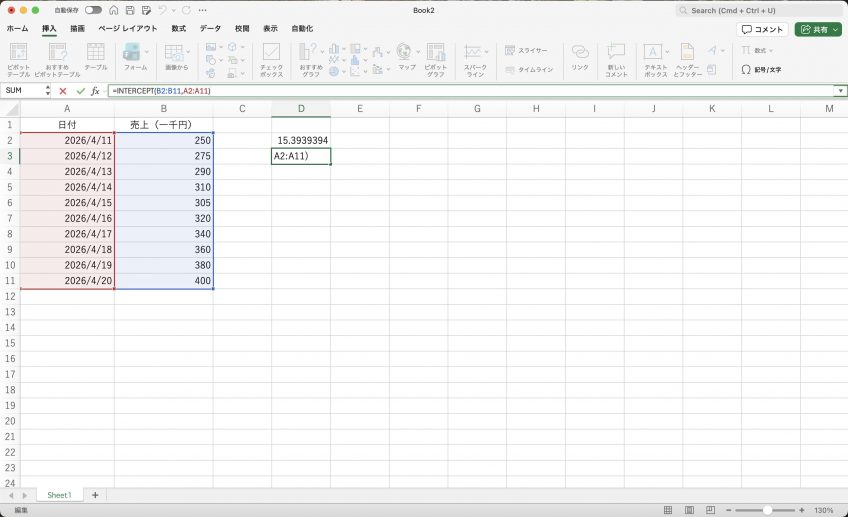The image size is (848, 517).
Task: Select the Page Break Preview view
Action: (x=711, y=510)
